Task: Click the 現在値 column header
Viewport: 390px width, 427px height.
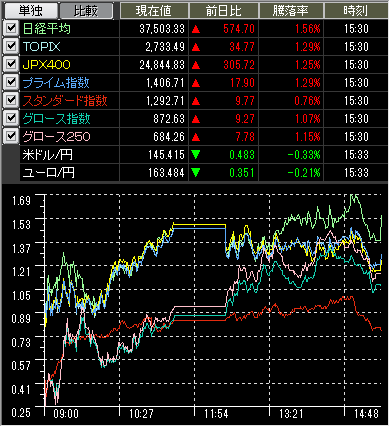Action: pos(154,11)
